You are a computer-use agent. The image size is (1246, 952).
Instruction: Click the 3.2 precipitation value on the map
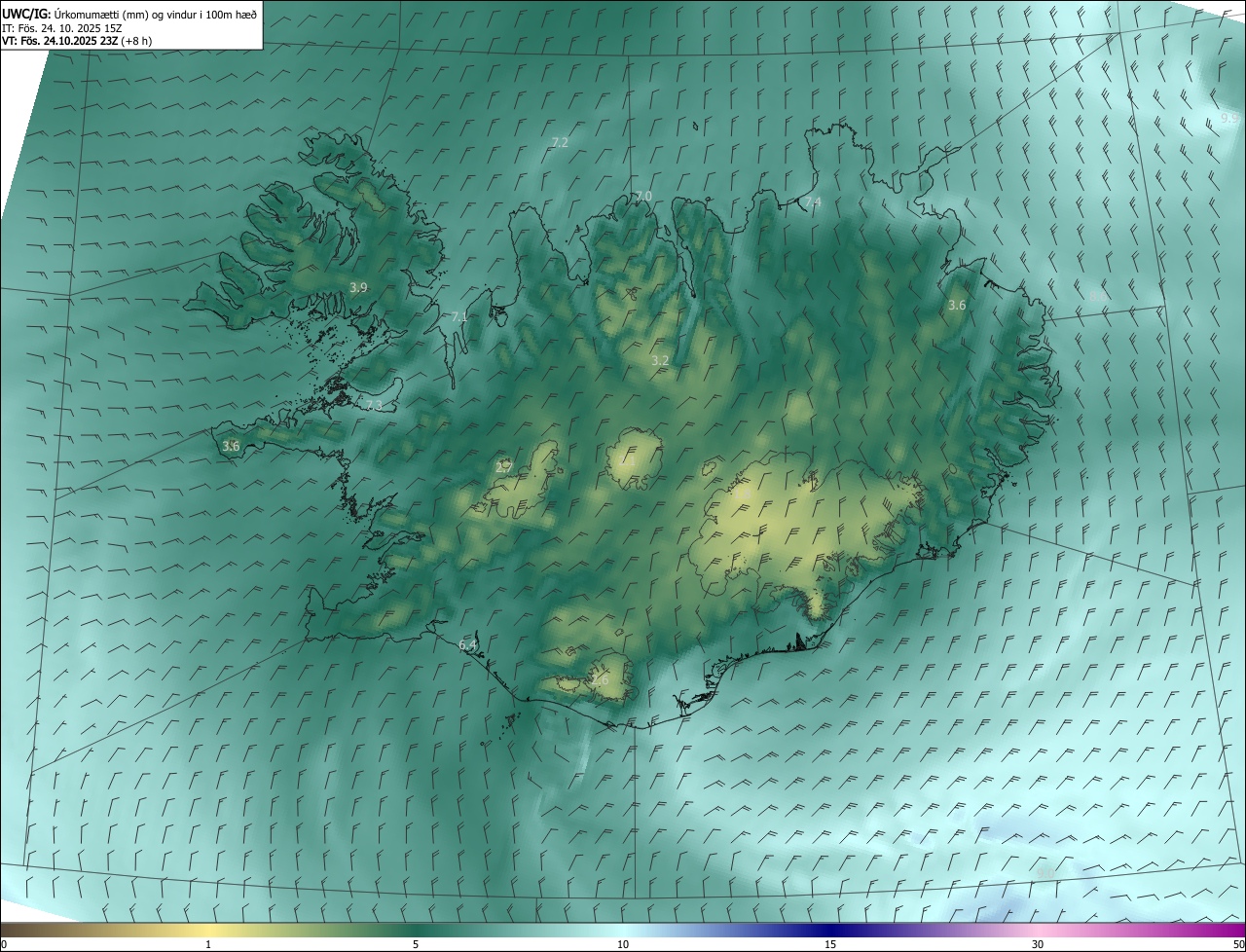660,360
